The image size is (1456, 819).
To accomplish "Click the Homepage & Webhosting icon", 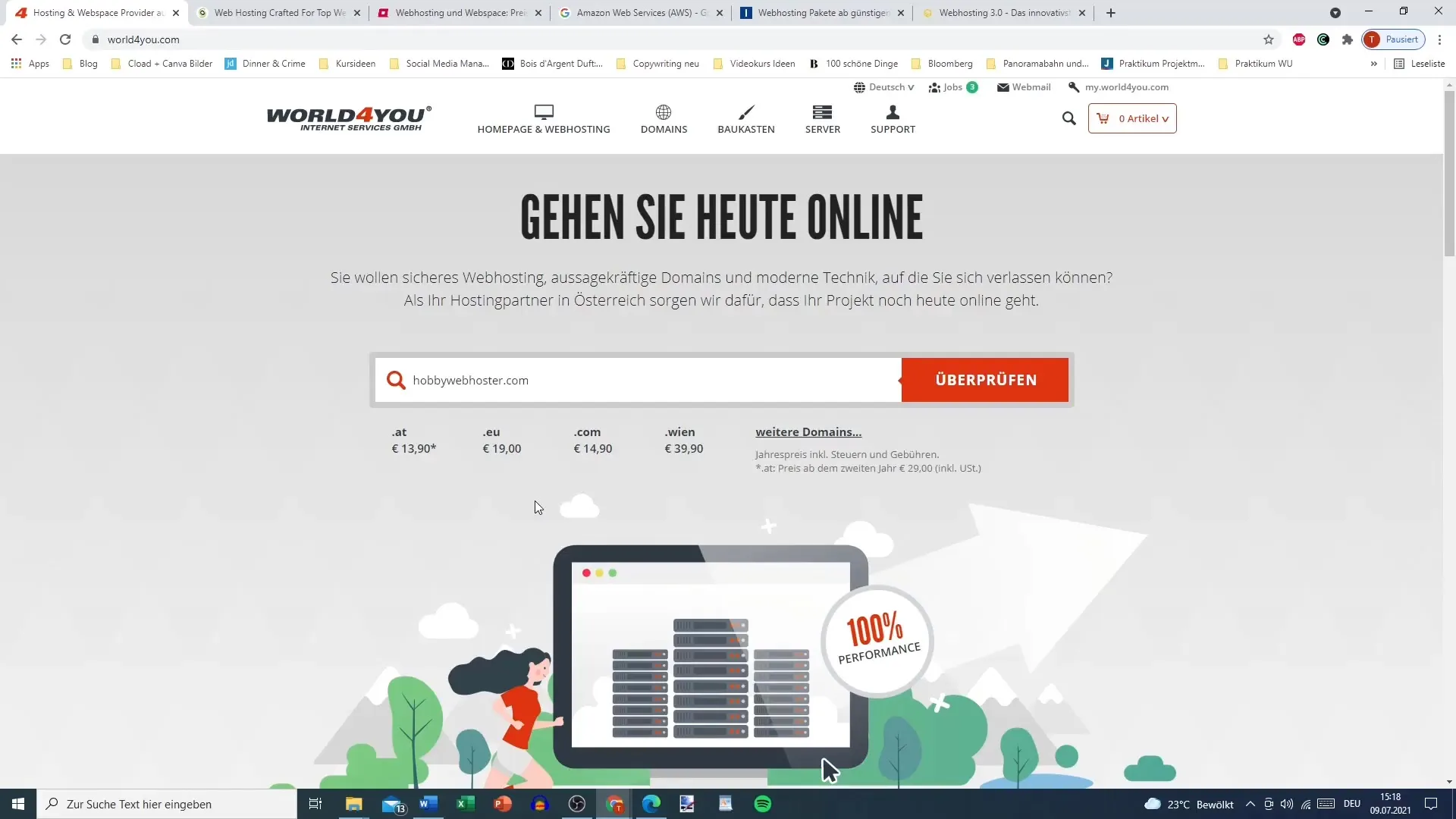I will [543, 112].
